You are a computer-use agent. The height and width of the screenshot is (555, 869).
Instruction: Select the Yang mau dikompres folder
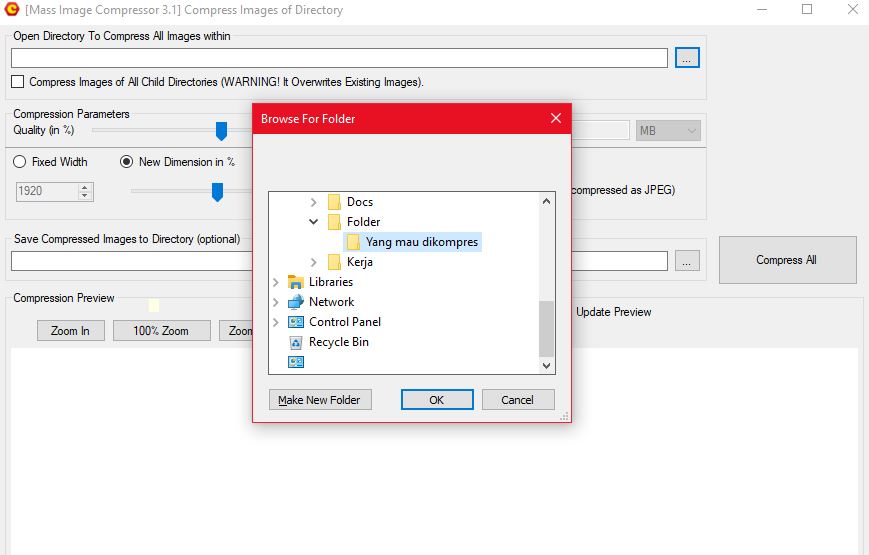click(422, 242)
